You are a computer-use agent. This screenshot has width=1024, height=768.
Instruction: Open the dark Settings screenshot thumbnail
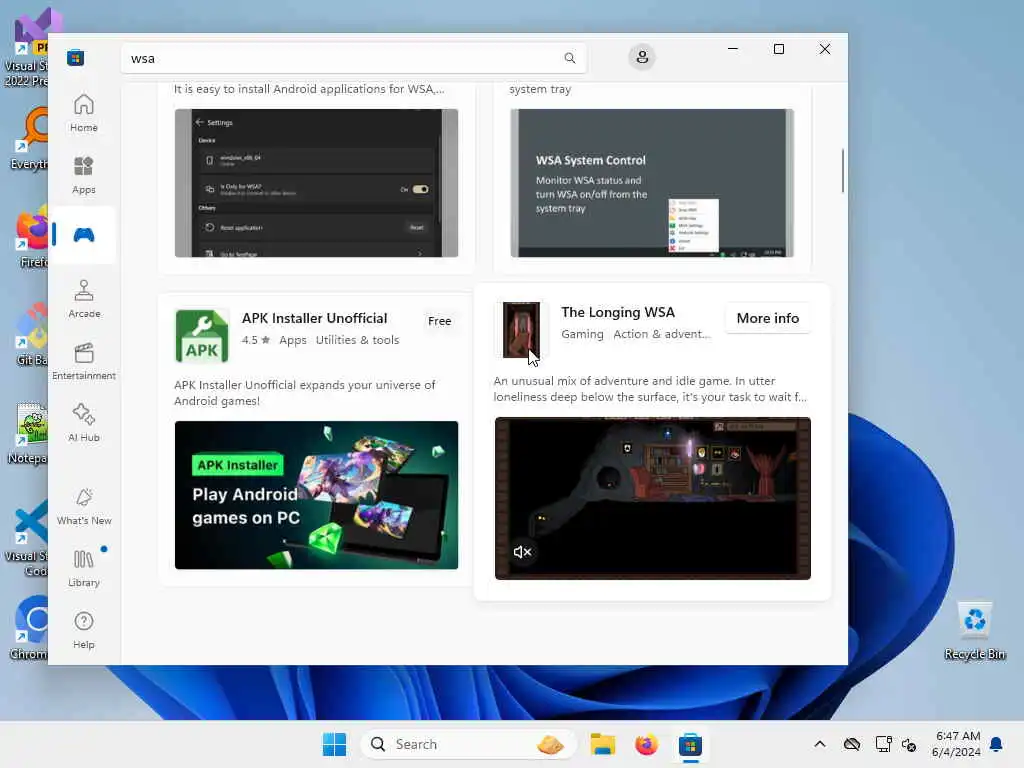[316, 183]
